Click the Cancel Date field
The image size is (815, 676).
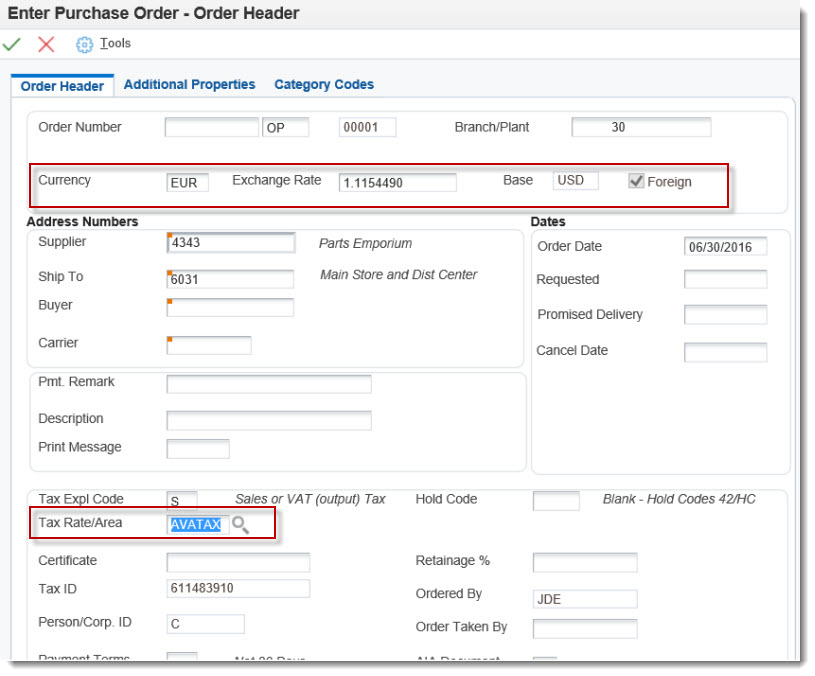click(x=725, y=352)
